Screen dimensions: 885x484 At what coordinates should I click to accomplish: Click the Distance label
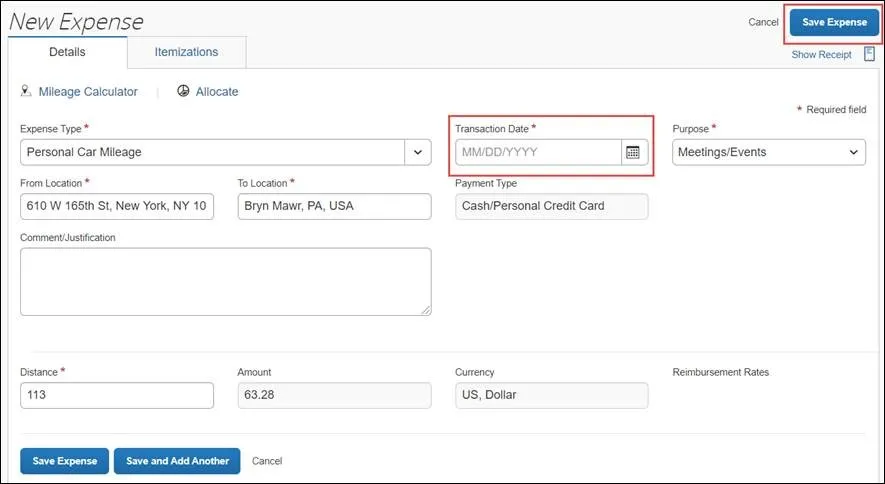39,372
